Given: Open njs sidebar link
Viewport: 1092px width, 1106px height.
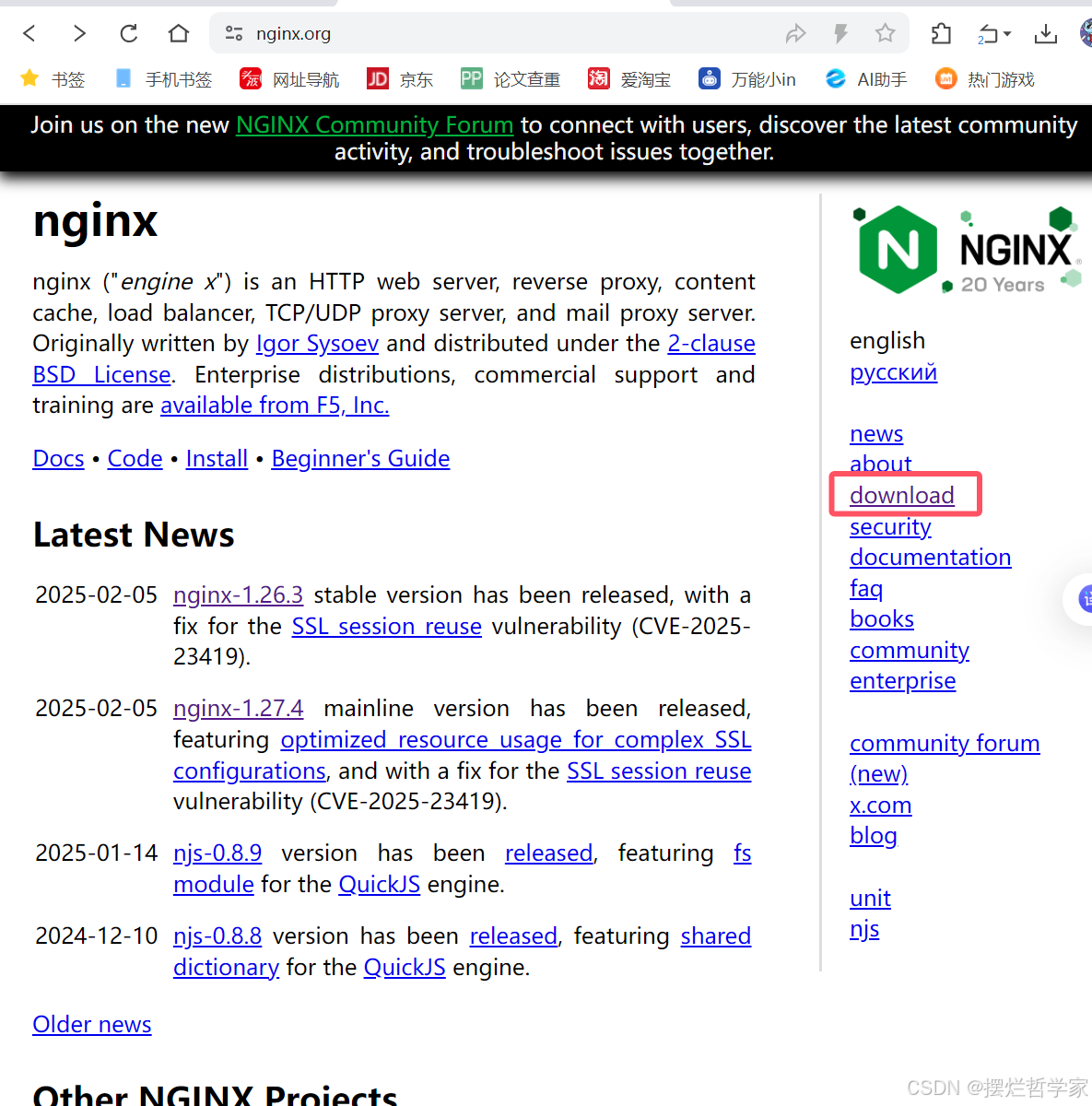Looking at the screenshot, I should [864, 929].
